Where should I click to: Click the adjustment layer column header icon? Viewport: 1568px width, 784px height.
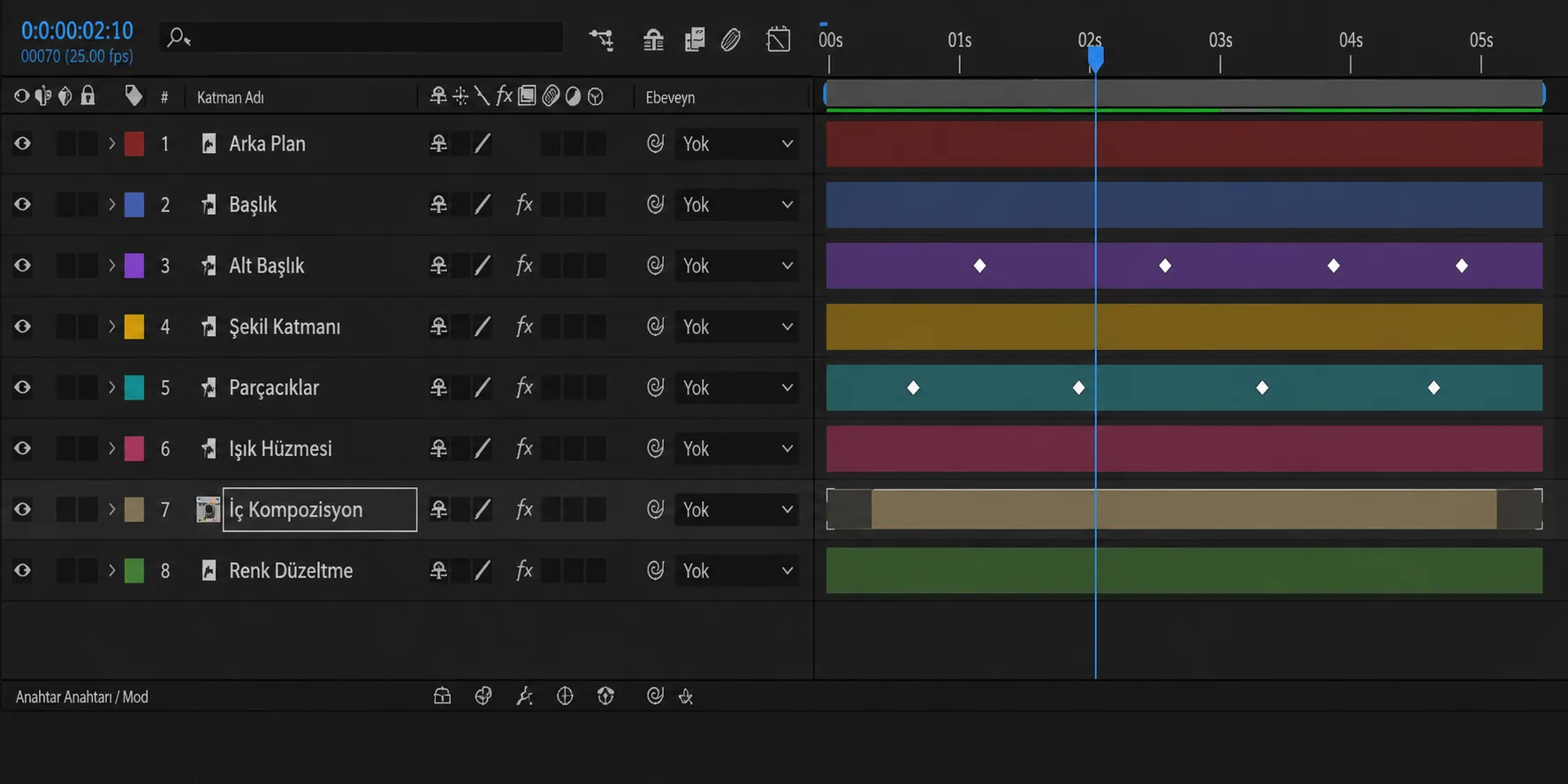573,96
